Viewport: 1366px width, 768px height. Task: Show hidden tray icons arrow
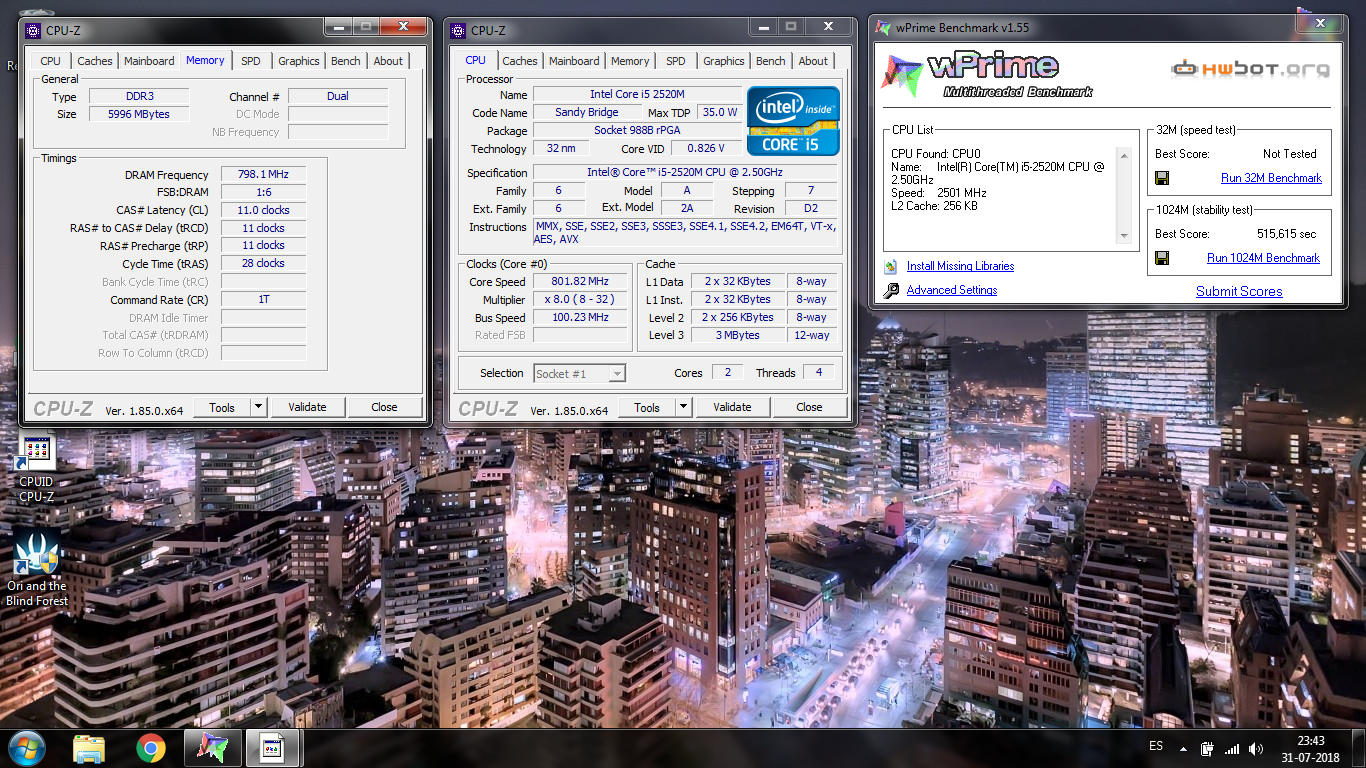click(x=1184, y=748)
